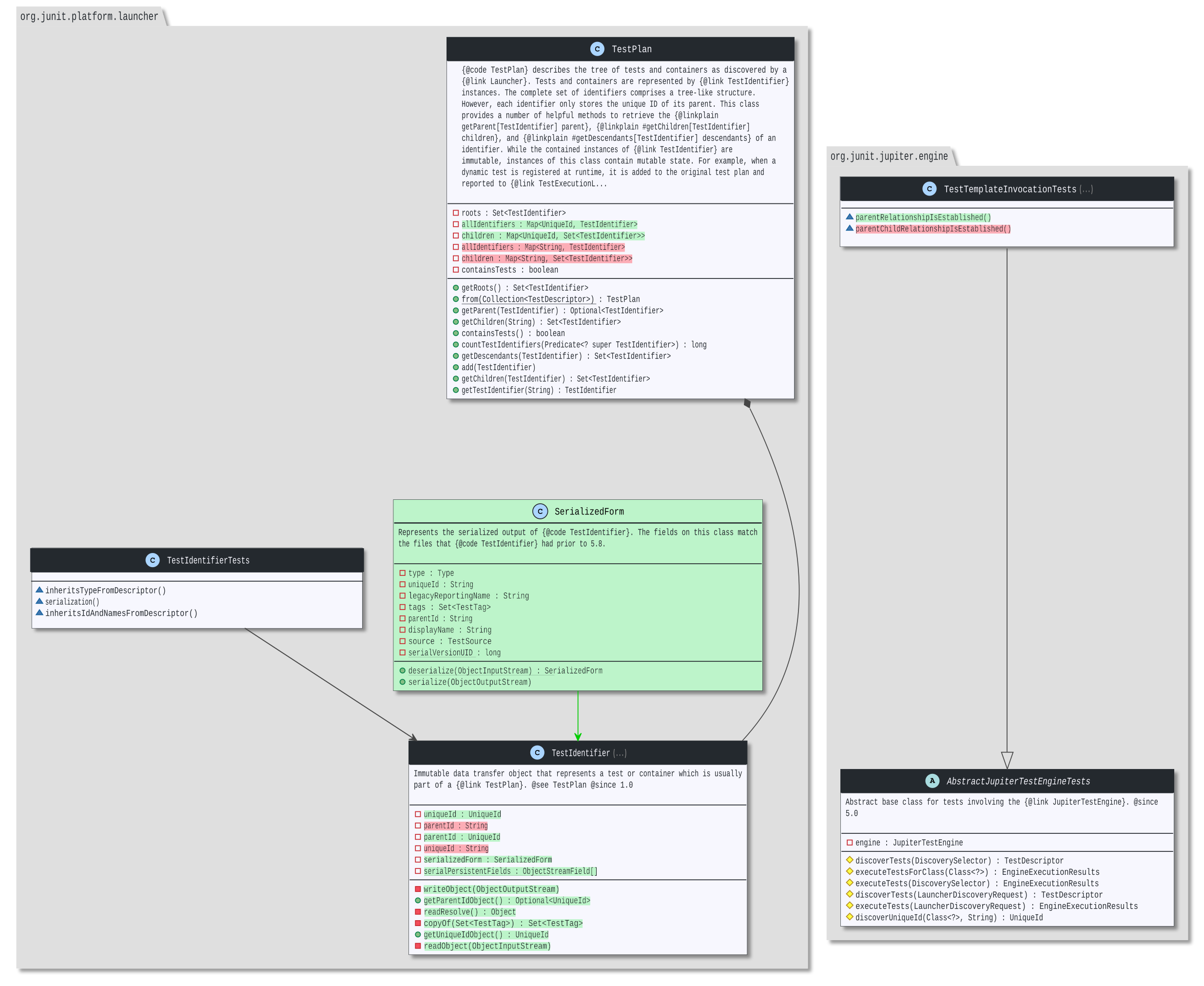This screenshot has height=986, width=1204.
Task: Select the org.junit.jupiter.engine package tab
Action: tap(889, 156)
